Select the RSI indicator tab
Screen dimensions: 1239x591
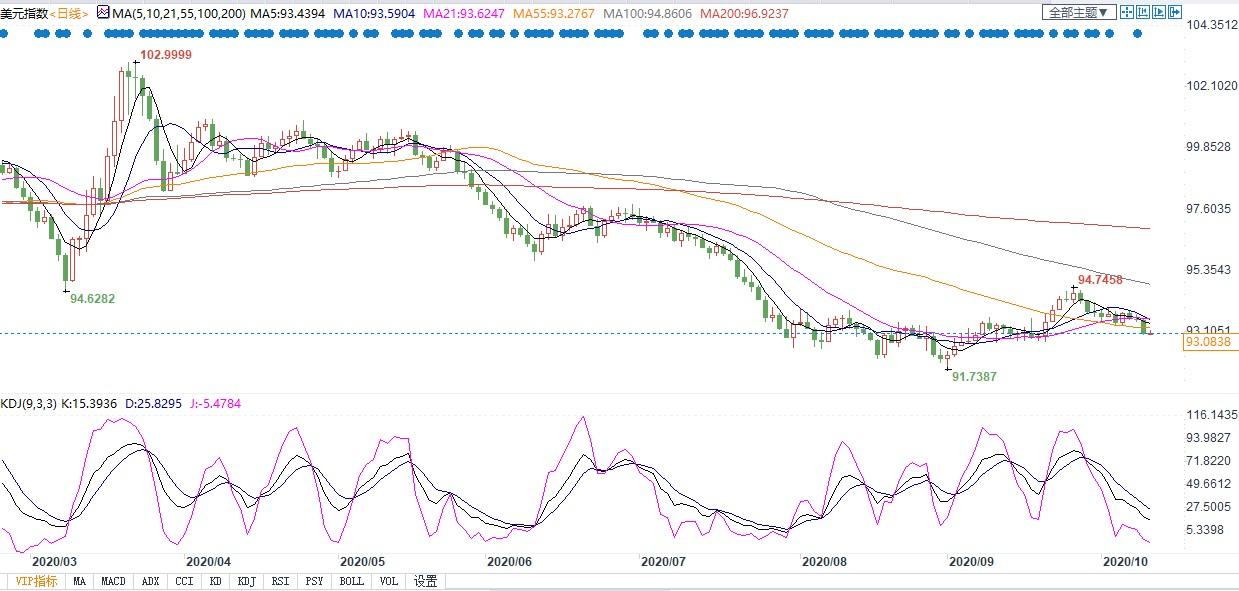282,581
